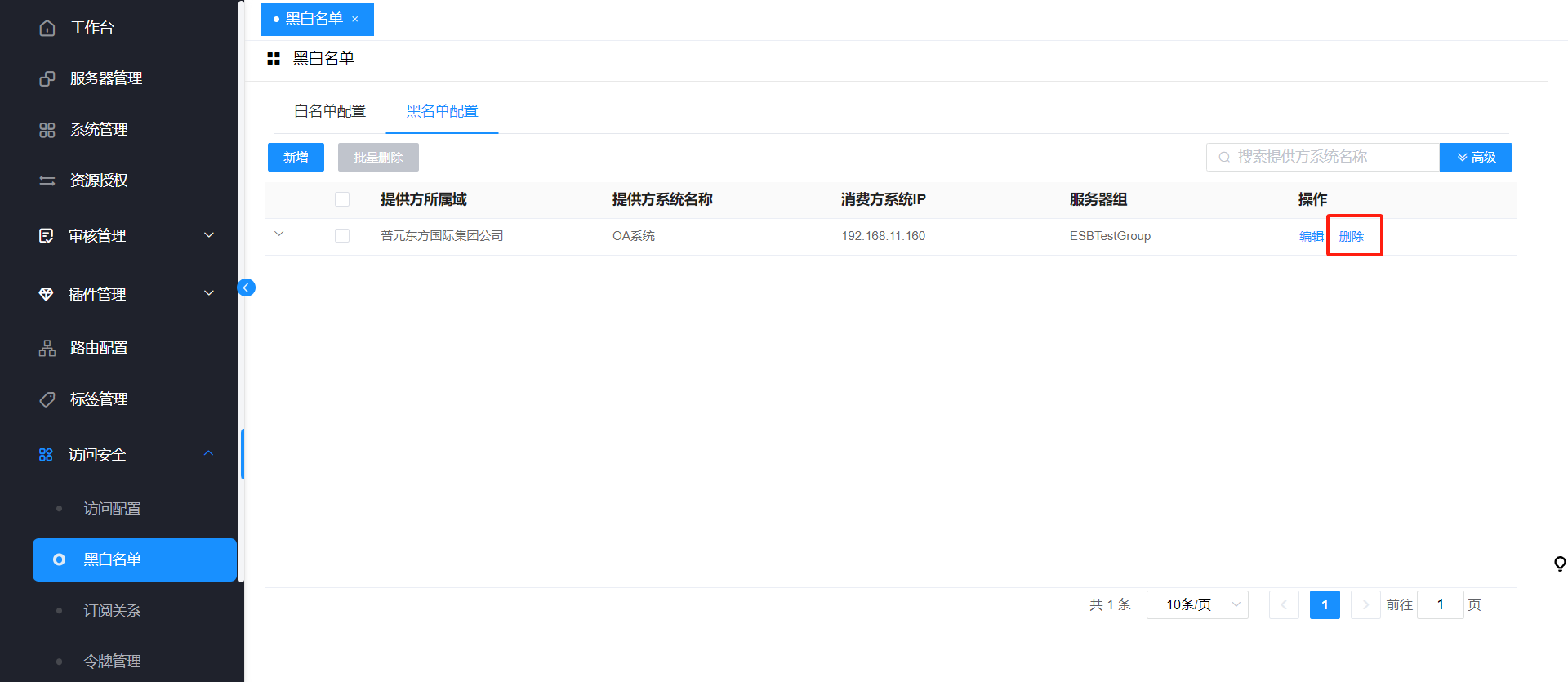Open the 10条/页 page size dropdown

pos(1197,604)
